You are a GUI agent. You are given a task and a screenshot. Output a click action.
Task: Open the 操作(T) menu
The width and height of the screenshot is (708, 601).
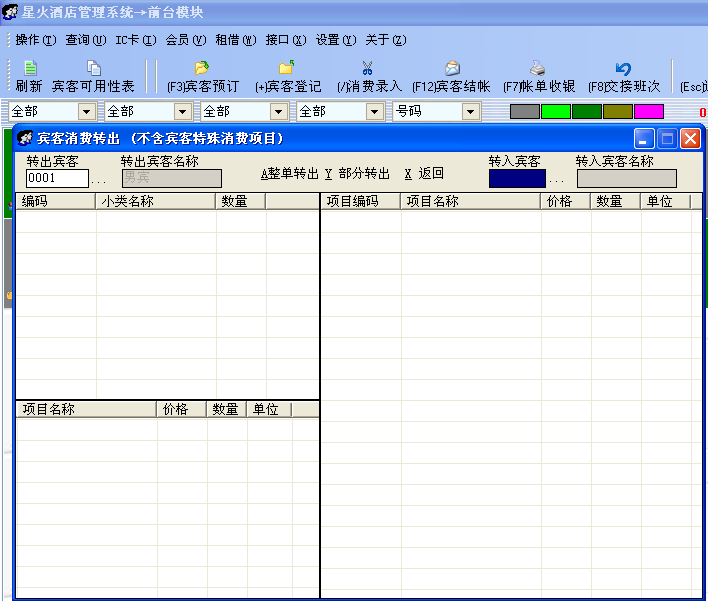tap(36, 40)
